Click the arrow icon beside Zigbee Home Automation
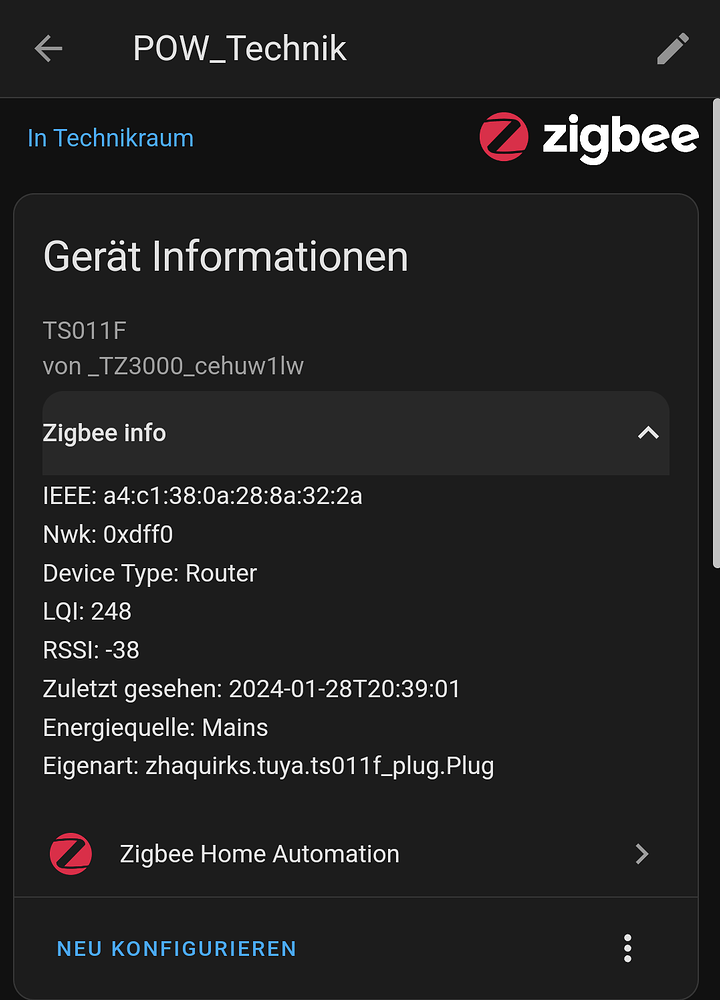Screen dimensions: 720x1000 click(642, 854)
